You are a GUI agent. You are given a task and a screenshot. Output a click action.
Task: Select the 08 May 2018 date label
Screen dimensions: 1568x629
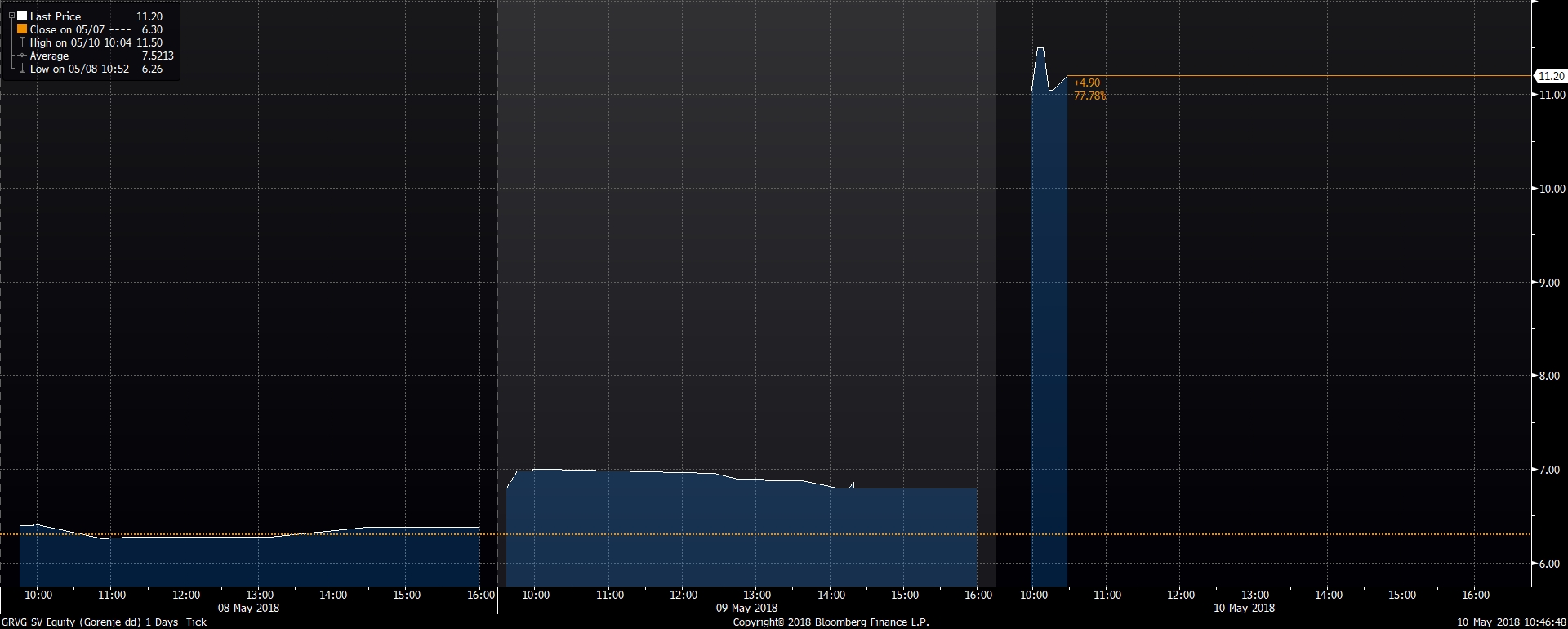coord(248,608)
